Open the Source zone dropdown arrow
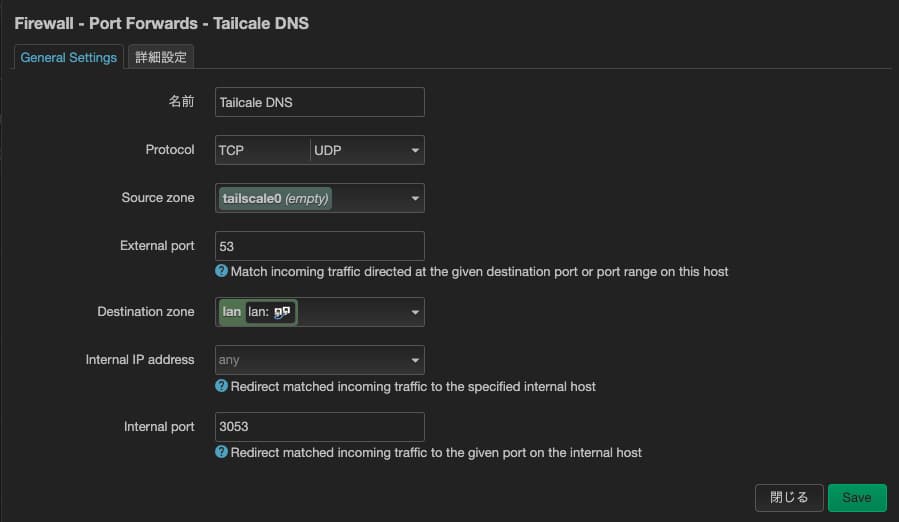The width and height of the screenshot is (899, 522). [x=414, y=199]
